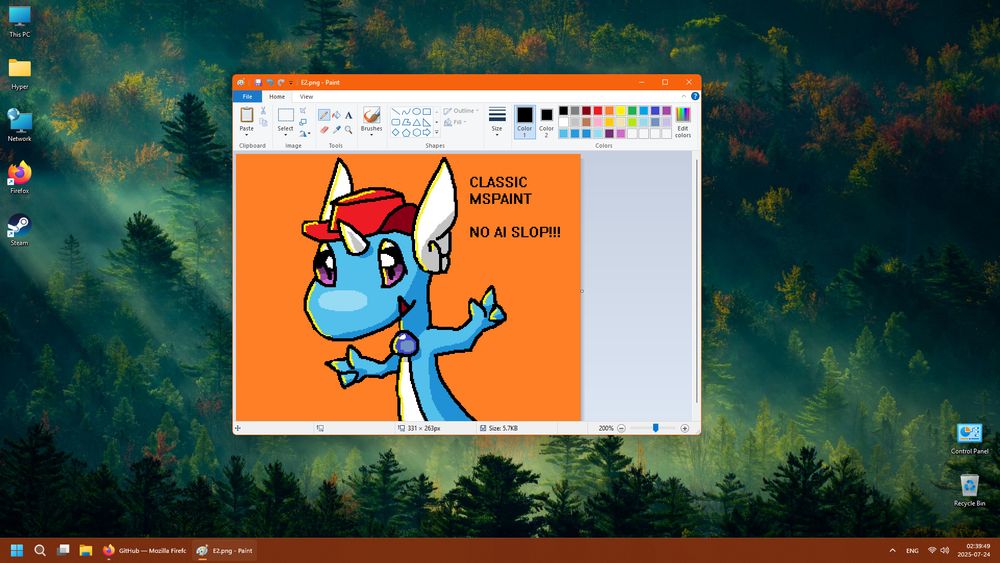Open the Size line thickness dropdown
1000x563 pixels.
click(x=497, y=122)
